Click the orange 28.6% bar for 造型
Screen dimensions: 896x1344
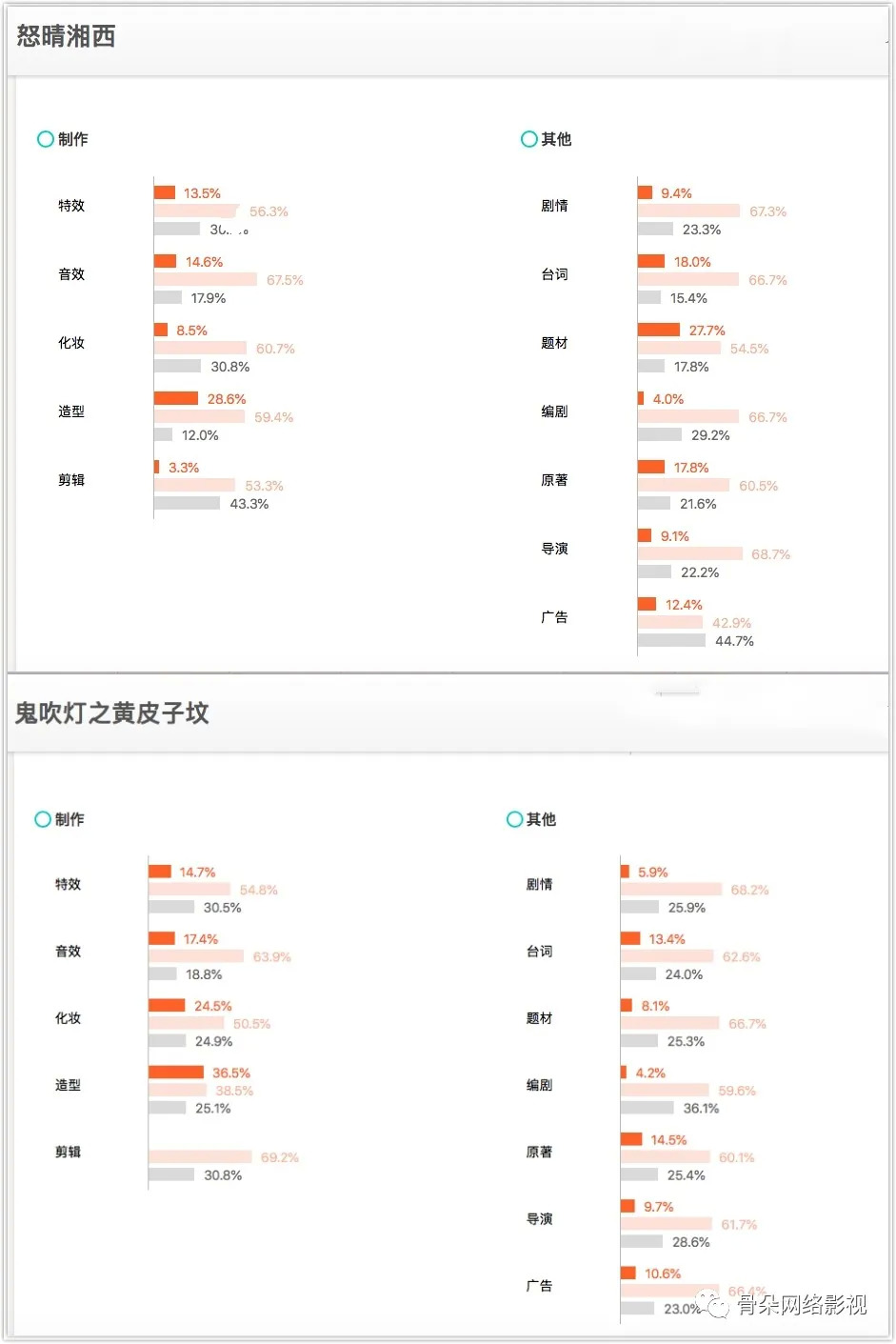pos(176,398)
